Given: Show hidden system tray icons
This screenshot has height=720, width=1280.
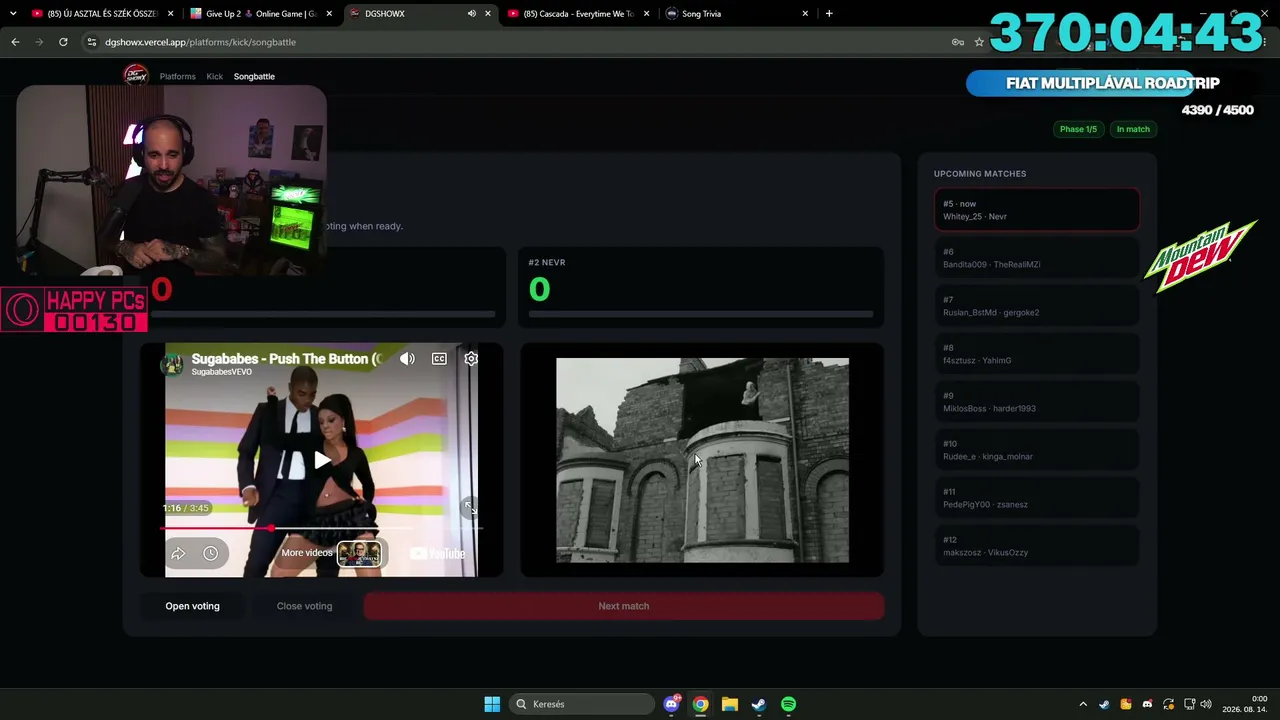Looking at the screenshot, I should click(1083, 704).
